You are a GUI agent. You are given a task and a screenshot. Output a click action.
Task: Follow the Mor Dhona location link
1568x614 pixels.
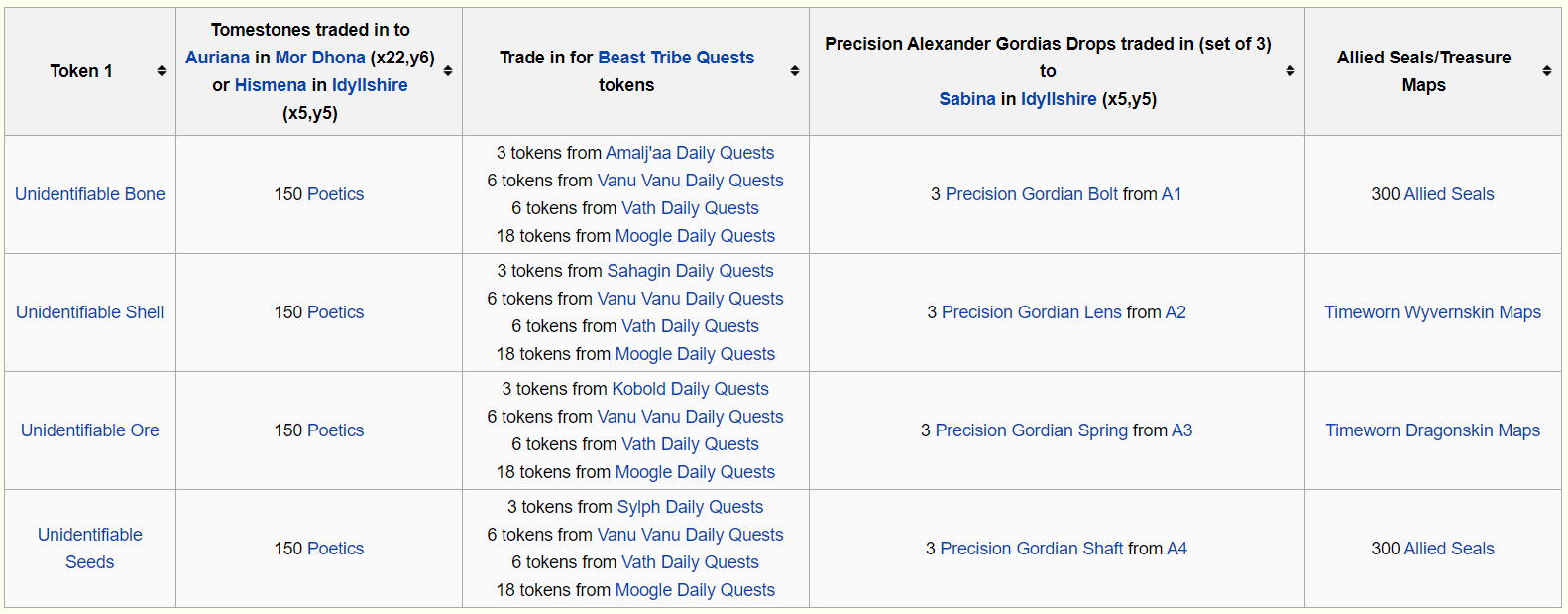[x=320, y=58]
